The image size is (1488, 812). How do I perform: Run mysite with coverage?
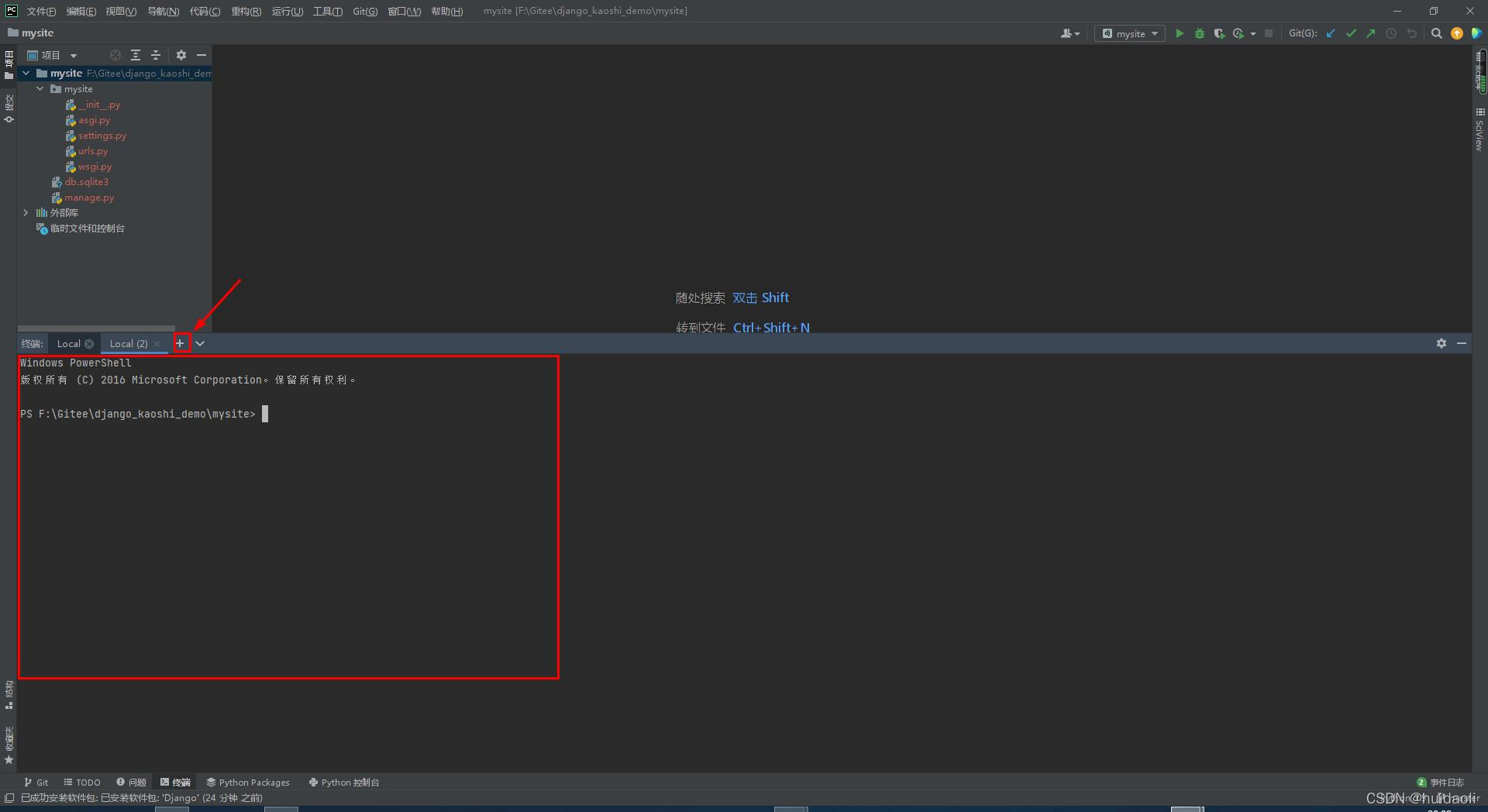(1219, 33)
